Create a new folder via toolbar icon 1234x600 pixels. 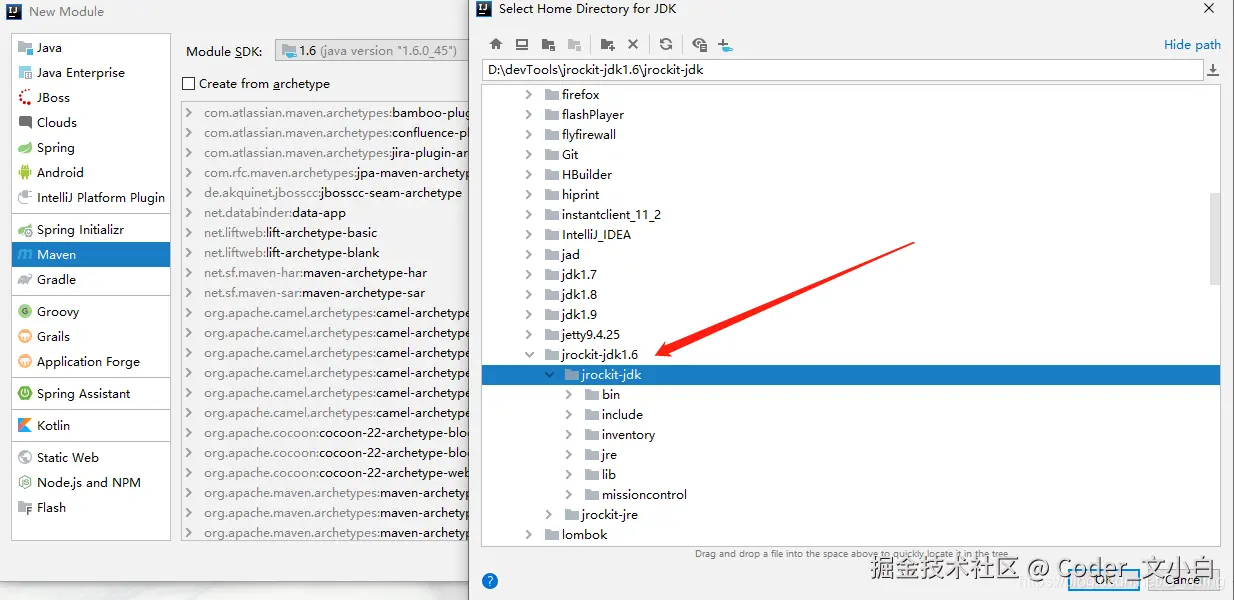tap(607, 44)
